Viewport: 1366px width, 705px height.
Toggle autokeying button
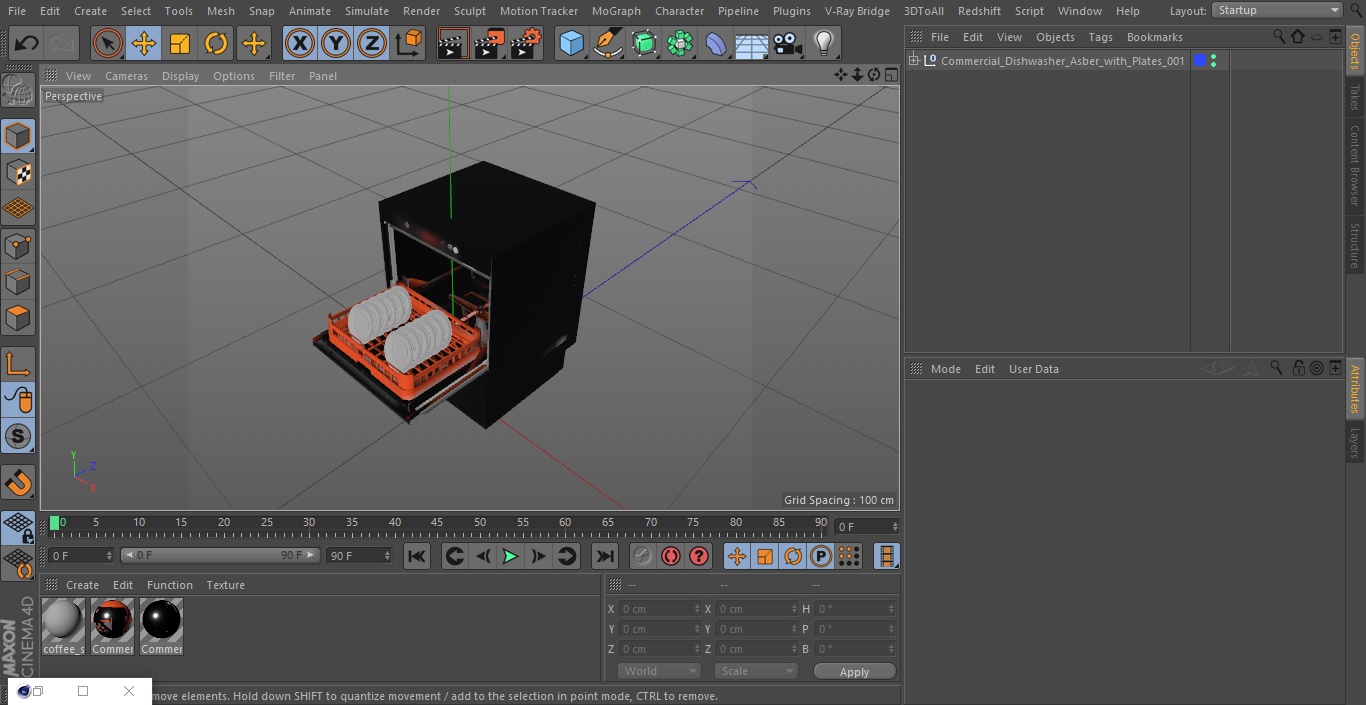tap(671, 556)
